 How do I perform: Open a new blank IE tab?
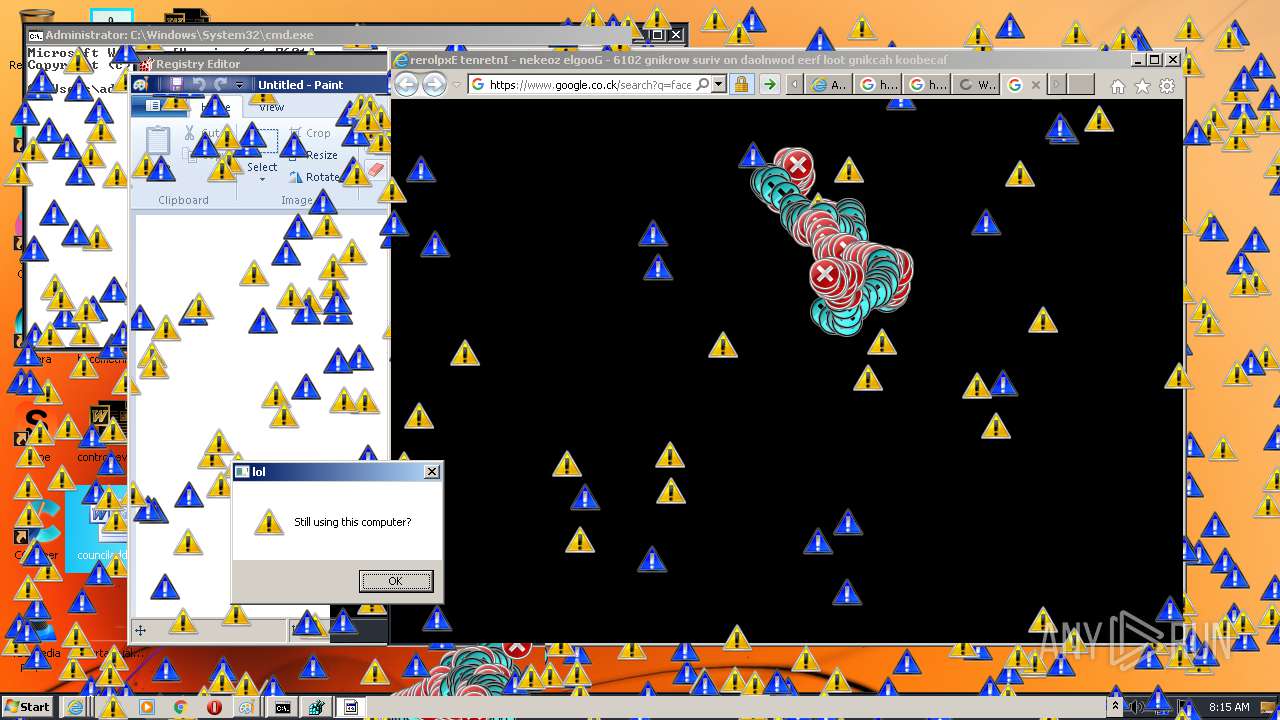click(1081, 85)
